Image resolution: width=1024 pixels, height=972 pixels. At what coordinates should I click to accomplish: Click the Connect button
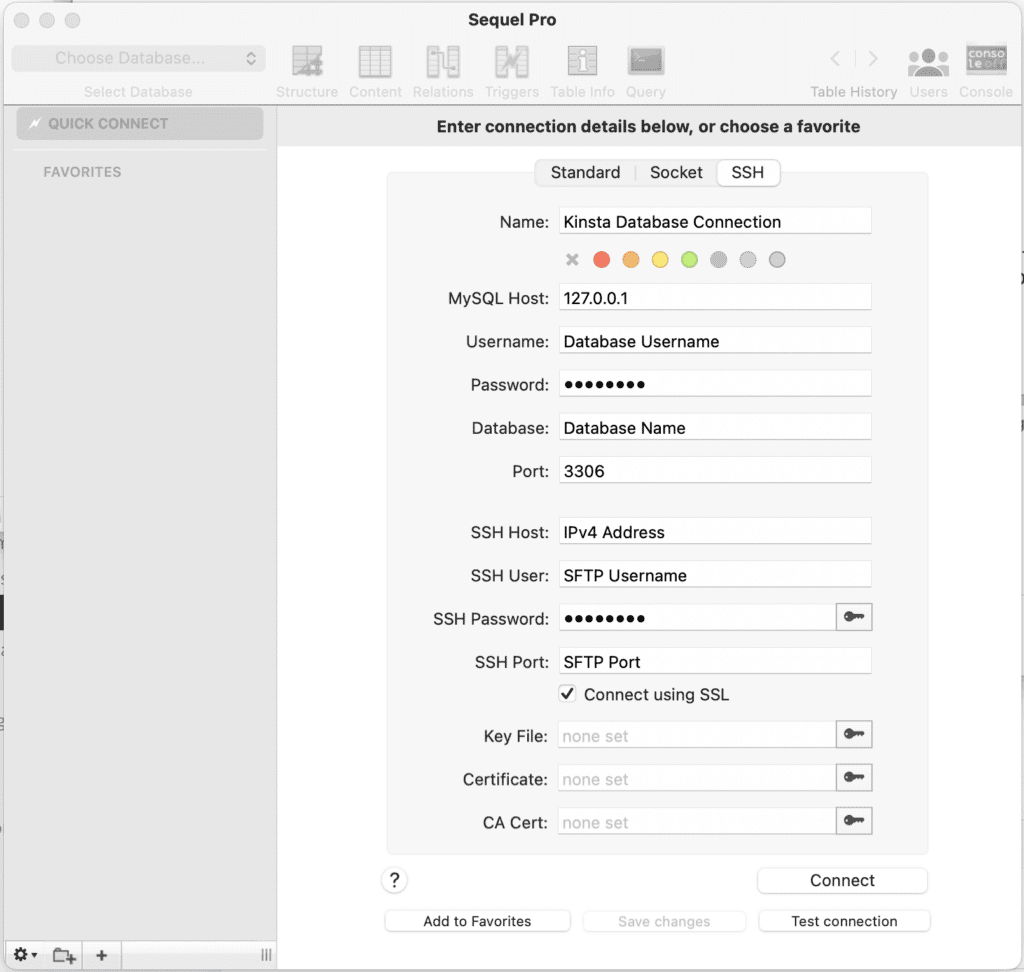click(x=842, y=880)
